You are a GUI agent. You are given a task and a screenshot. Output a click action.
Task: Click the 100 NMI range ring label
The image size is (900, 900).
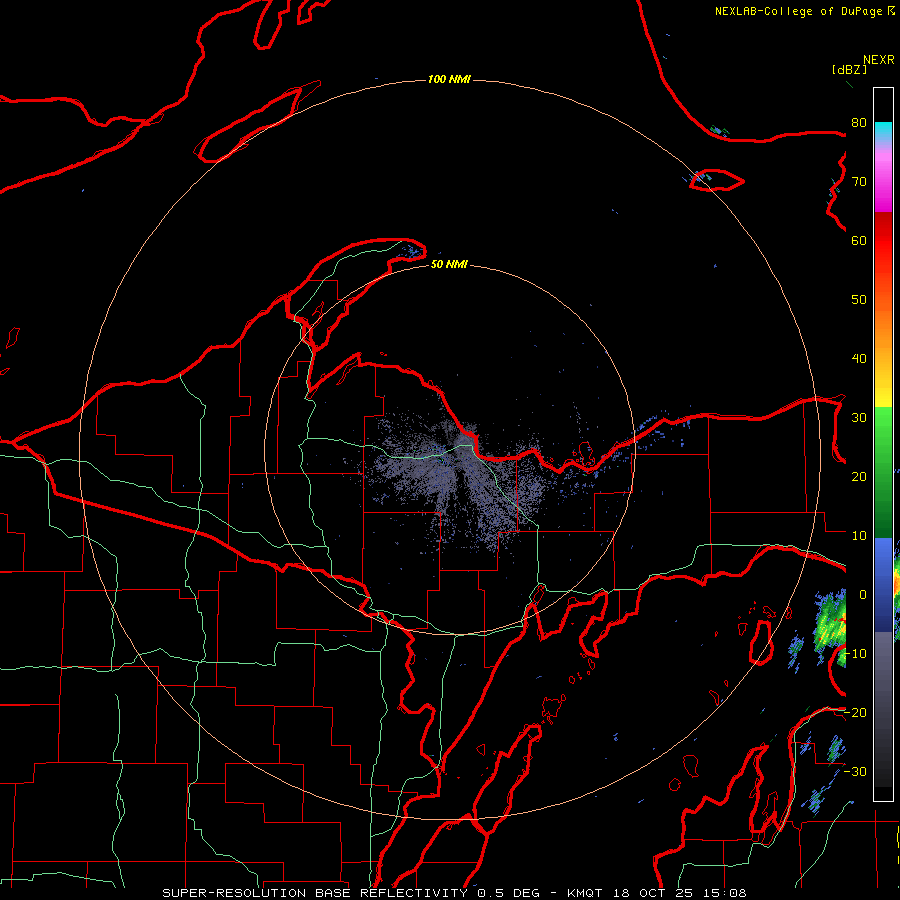click(449, 79)
